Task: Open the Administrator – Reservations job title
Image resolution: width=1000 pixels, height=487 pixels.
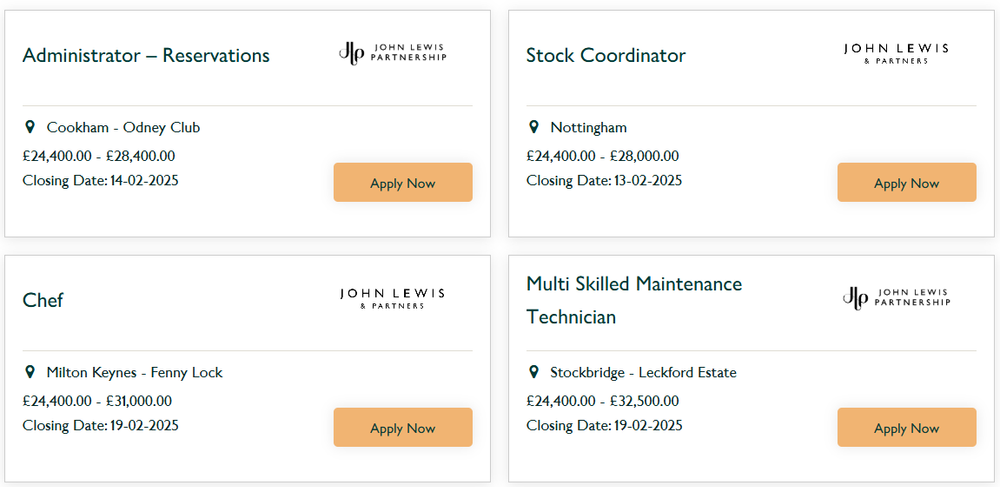Action: [146, 55]
